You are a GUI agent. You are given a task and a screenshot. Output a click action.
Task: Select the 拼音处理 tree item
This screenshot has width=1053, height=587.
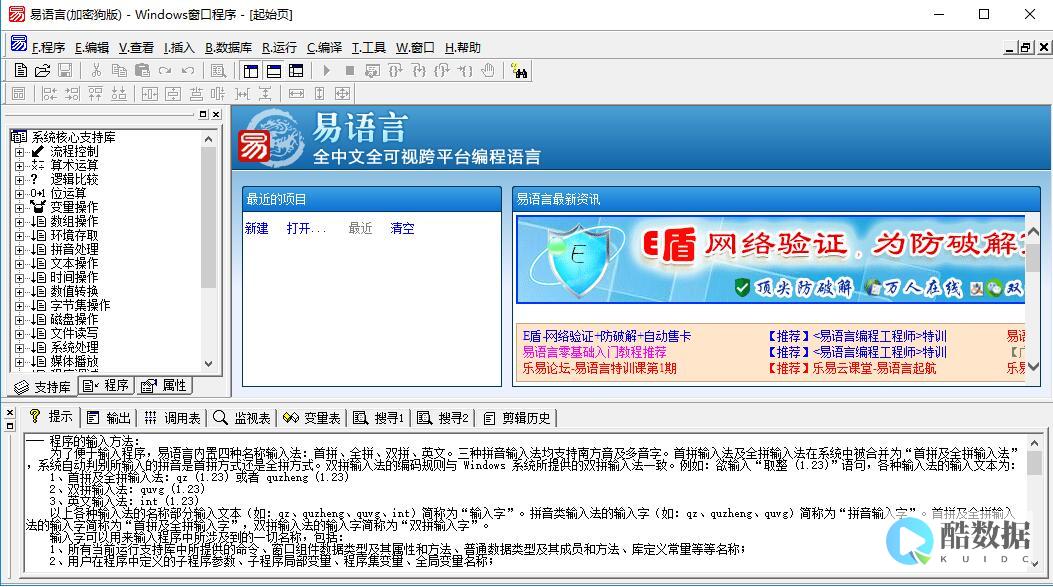pyautogui.click(x=75, y=249)
